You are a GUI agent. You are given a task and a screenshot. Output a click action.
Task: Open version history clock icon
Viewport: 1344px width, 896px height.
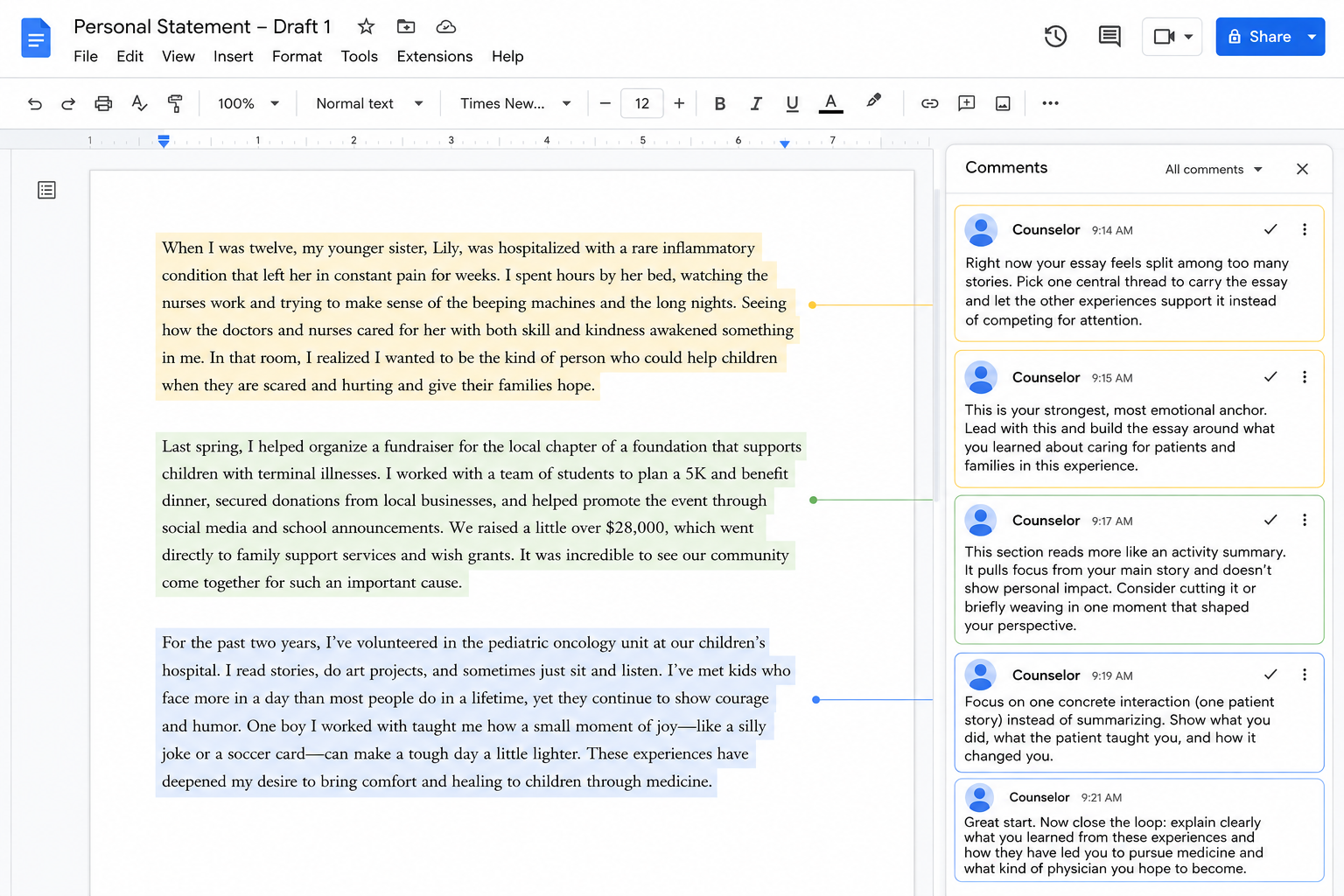coord(1055,36)
